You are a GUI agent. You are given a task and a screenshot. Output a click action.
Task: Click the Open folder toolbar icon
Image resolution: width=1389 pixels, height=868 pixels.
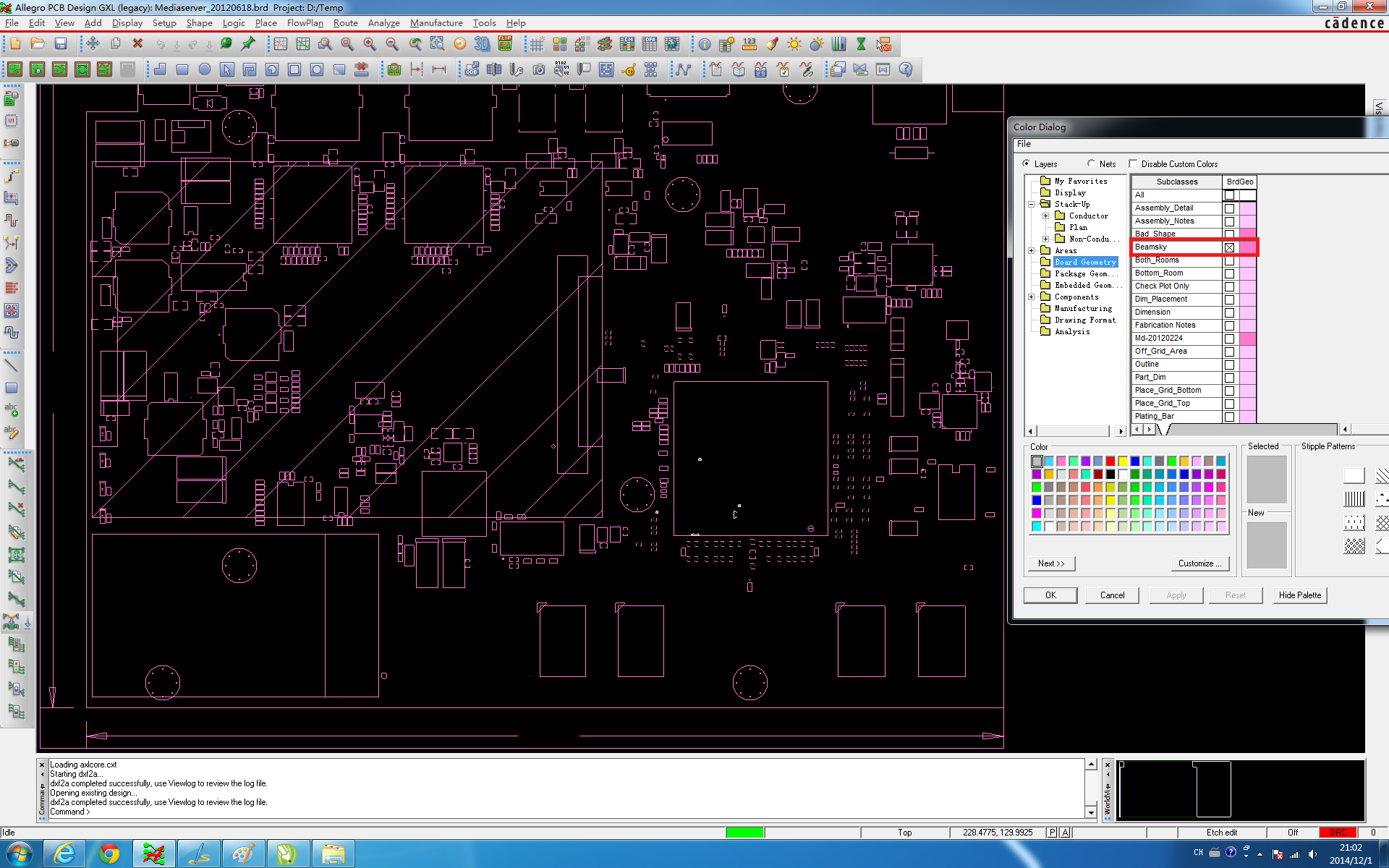[x=38, y=44]
